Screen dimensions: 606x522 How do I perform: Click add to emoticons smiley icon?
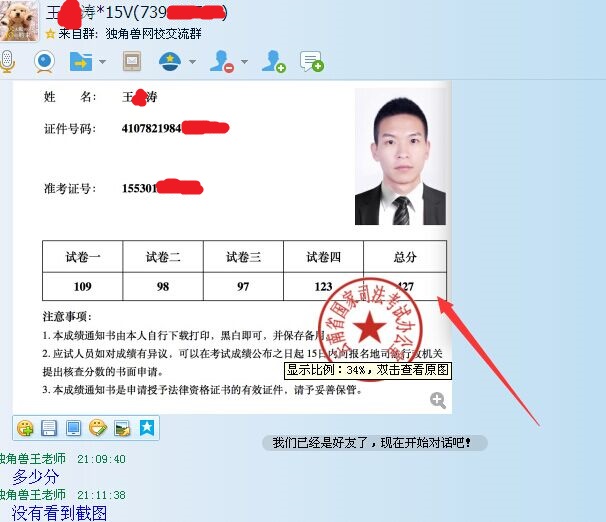pos(27,428)
